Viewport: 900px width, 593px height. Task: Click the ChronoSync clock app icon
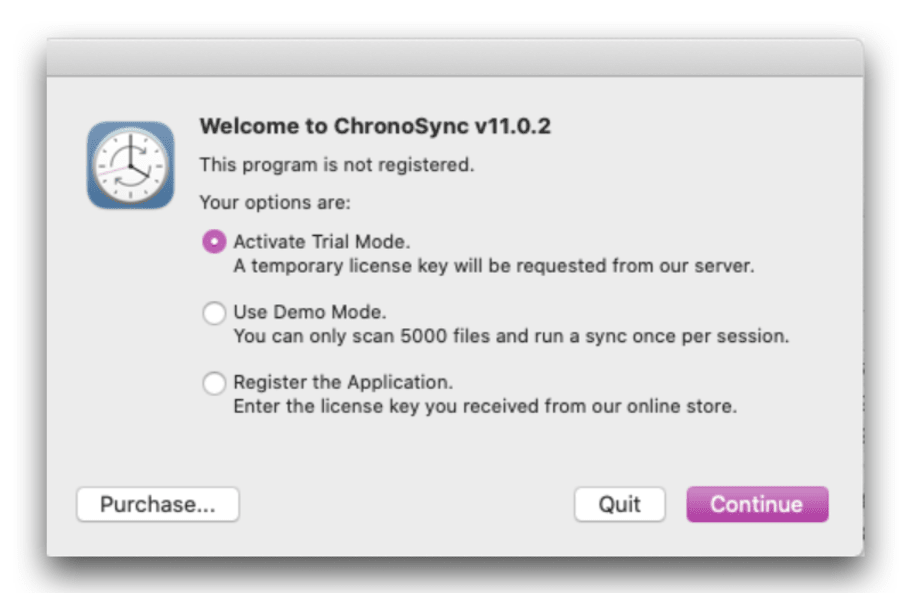[130, 165]
